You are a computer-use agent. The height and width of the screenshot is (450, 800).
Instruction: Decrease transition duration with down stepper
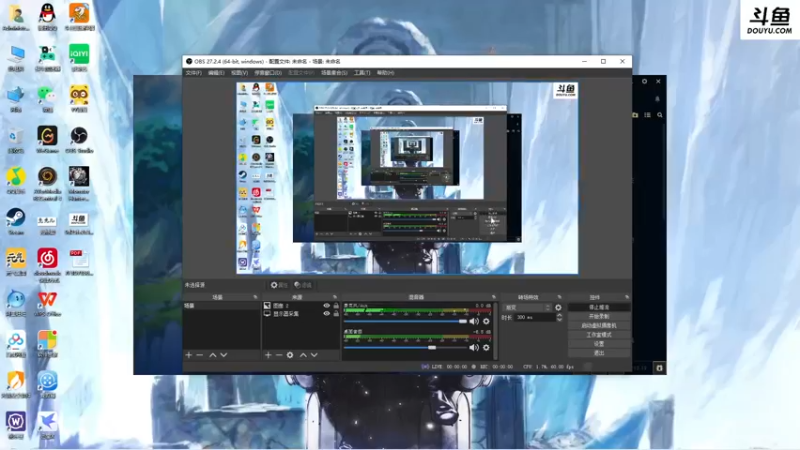coord(559,319)
